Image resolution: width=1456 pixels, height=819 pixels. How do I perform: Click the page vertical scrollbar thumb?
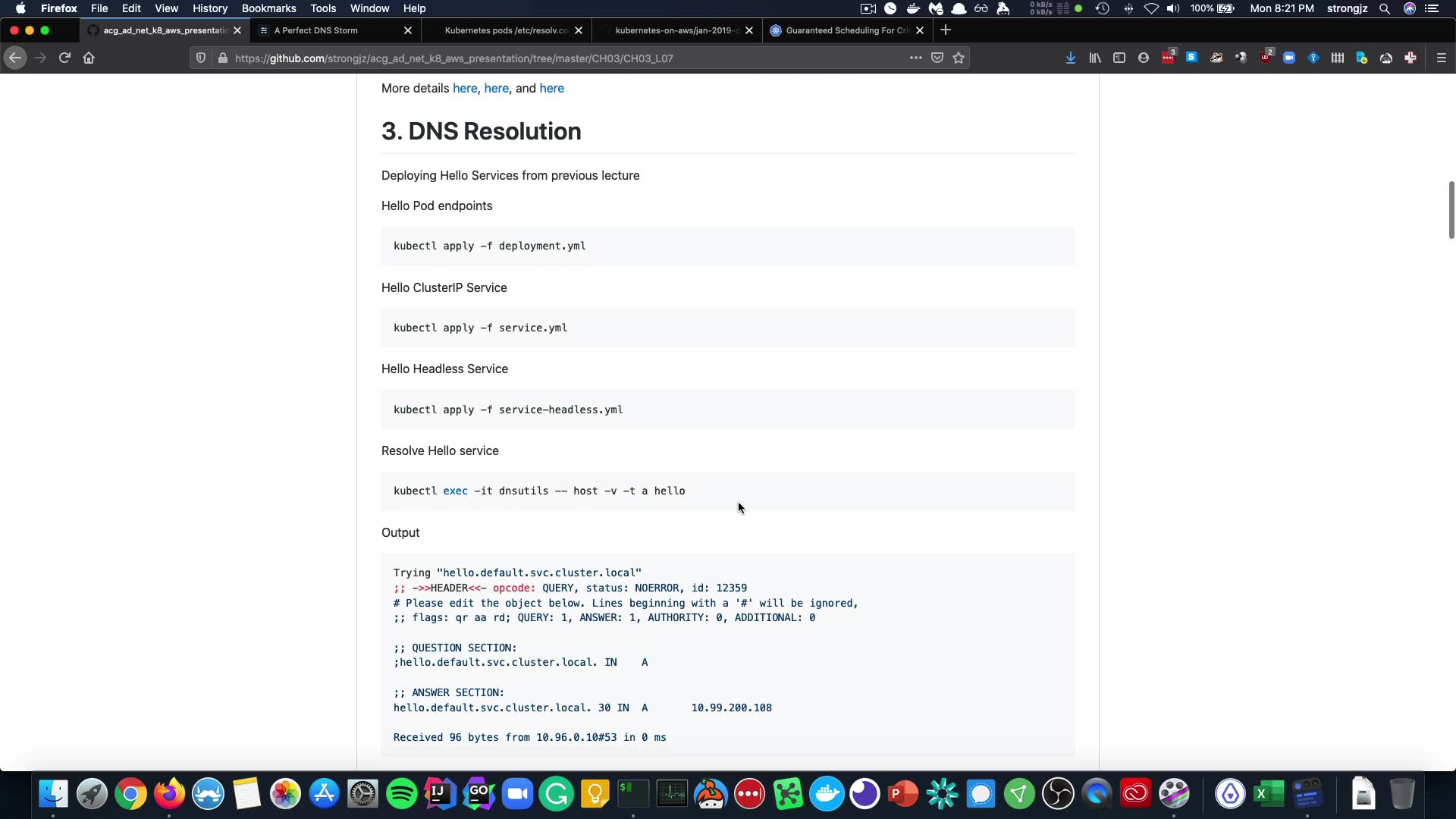click(x=1451, y=210)
